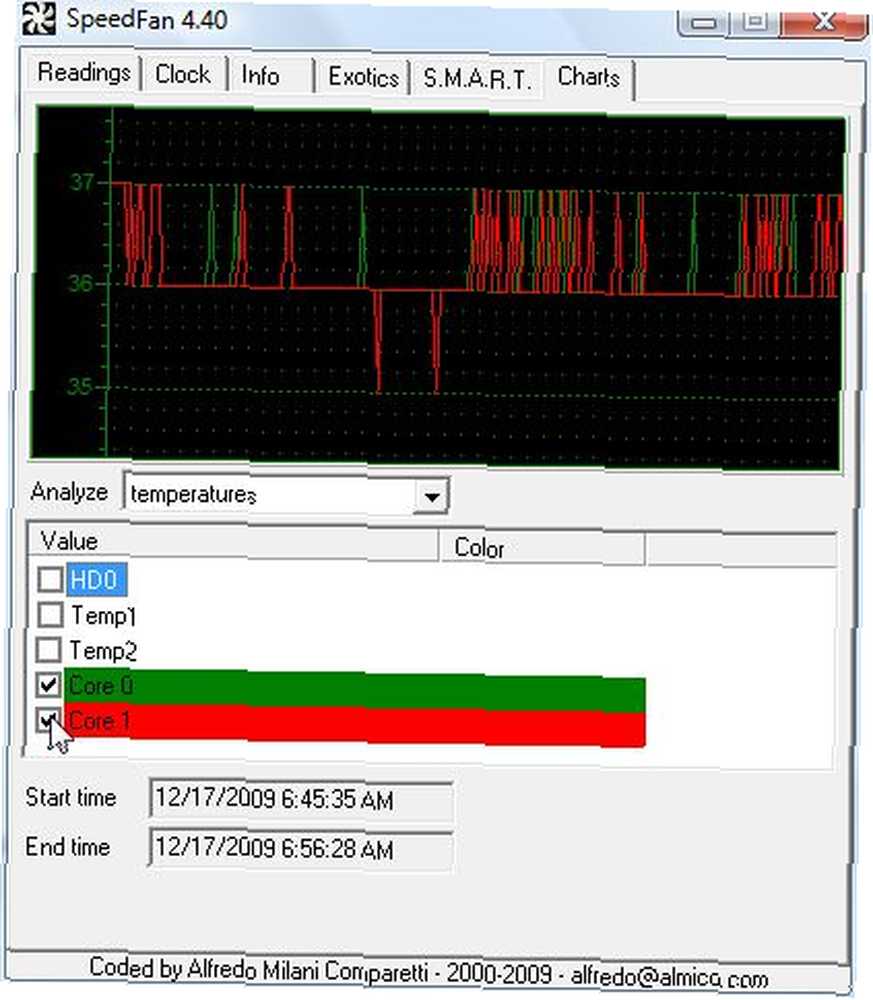Select the Charts tab
The image size is (873, 1000).
[589, 77]
